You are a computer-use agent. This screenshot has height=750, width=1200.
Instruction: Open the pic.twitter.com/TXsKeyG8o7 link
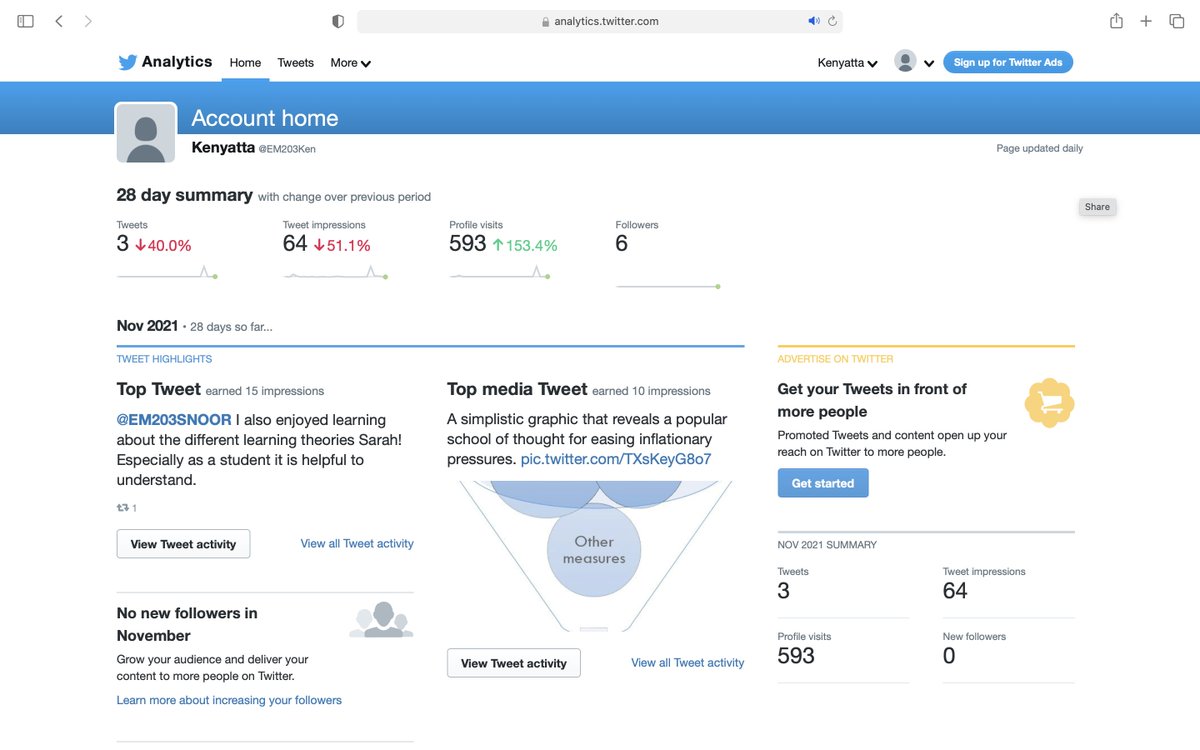pyautogui.click(x=616, y=459)
